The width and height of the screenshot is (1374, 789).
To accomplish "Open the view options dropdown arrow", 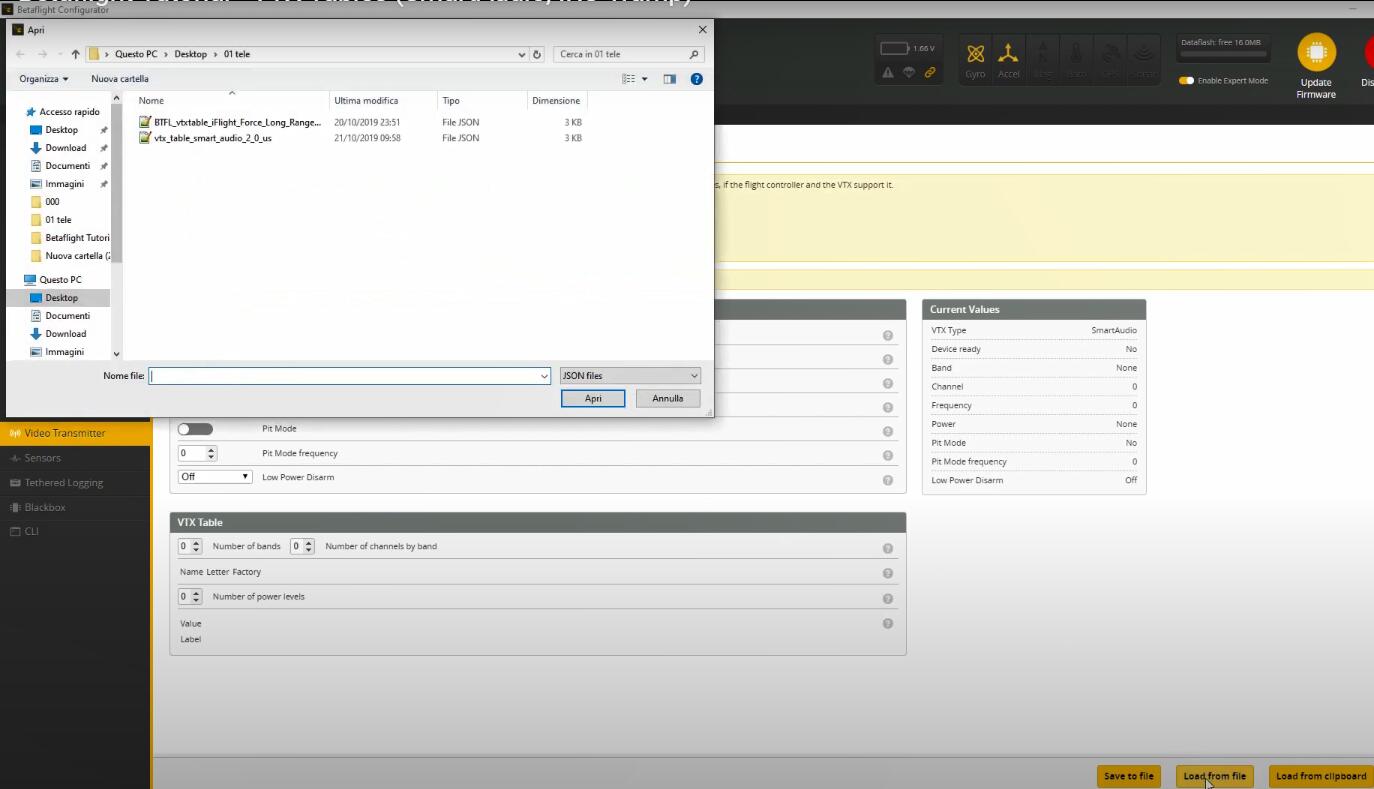I will tap(645, 79).
